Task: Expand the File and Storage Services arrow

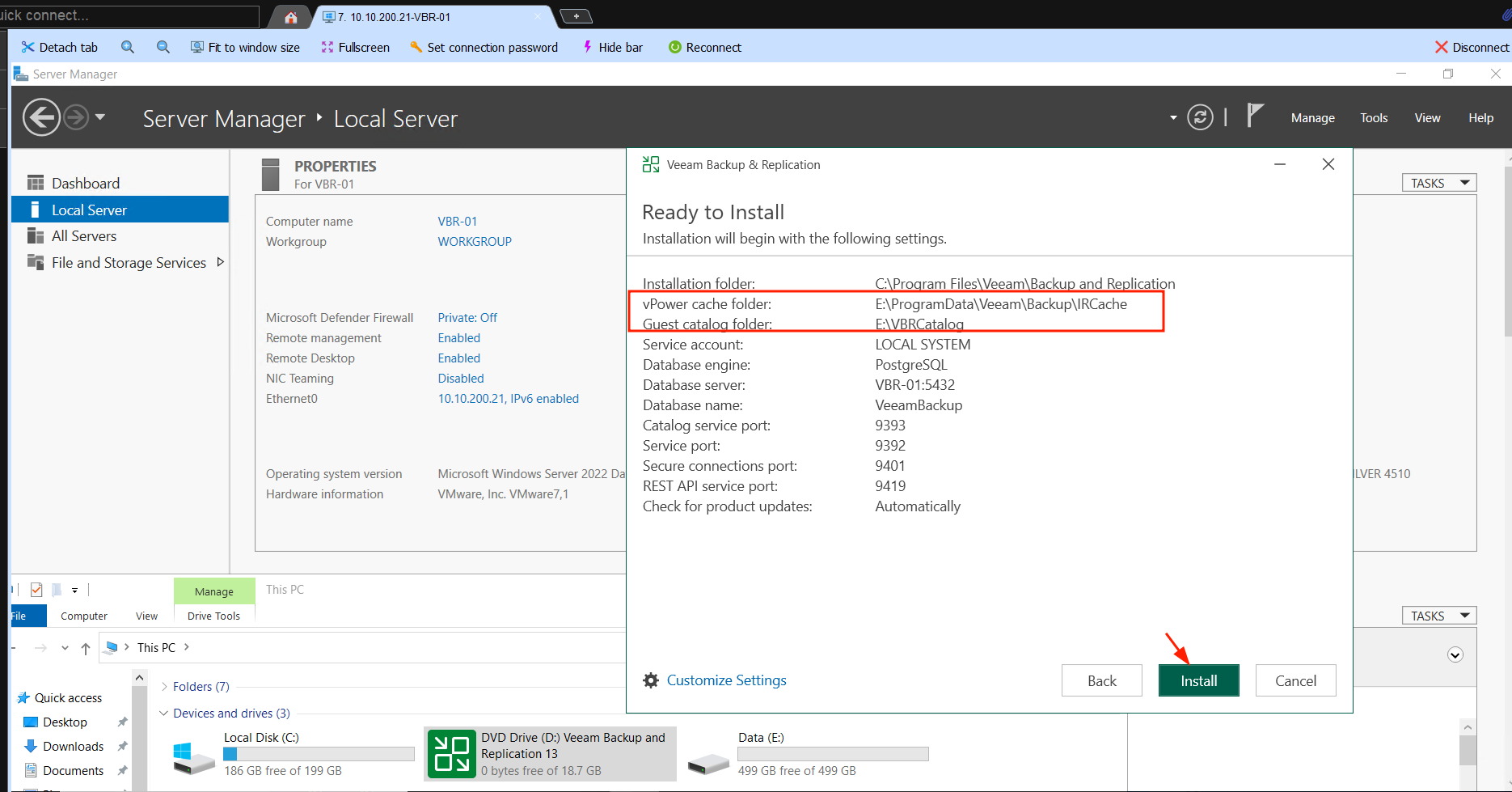Action: pos(220,262)
